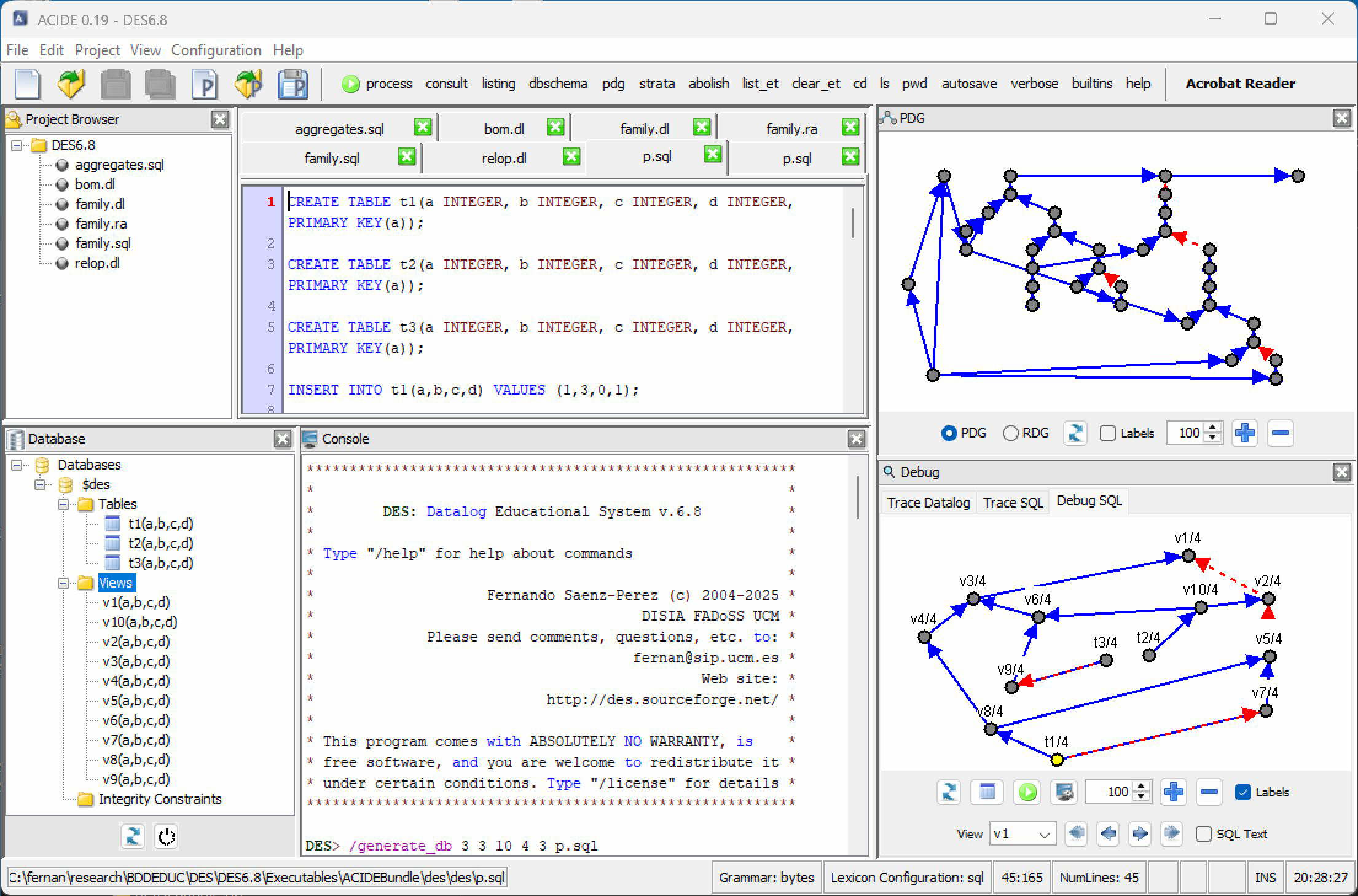1358x896 pixels.
Task: Click the strata command button
Action: (x=657, y=84)
